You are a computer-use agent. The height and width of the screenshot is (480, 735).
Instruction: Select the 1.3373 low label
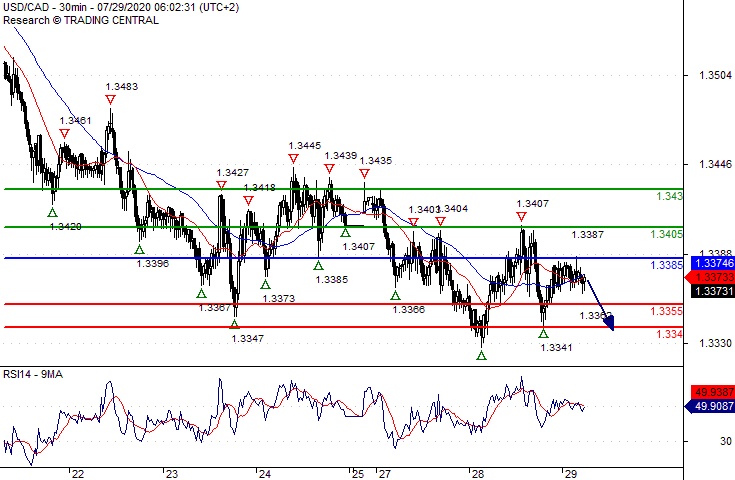(x=279, y=299)
